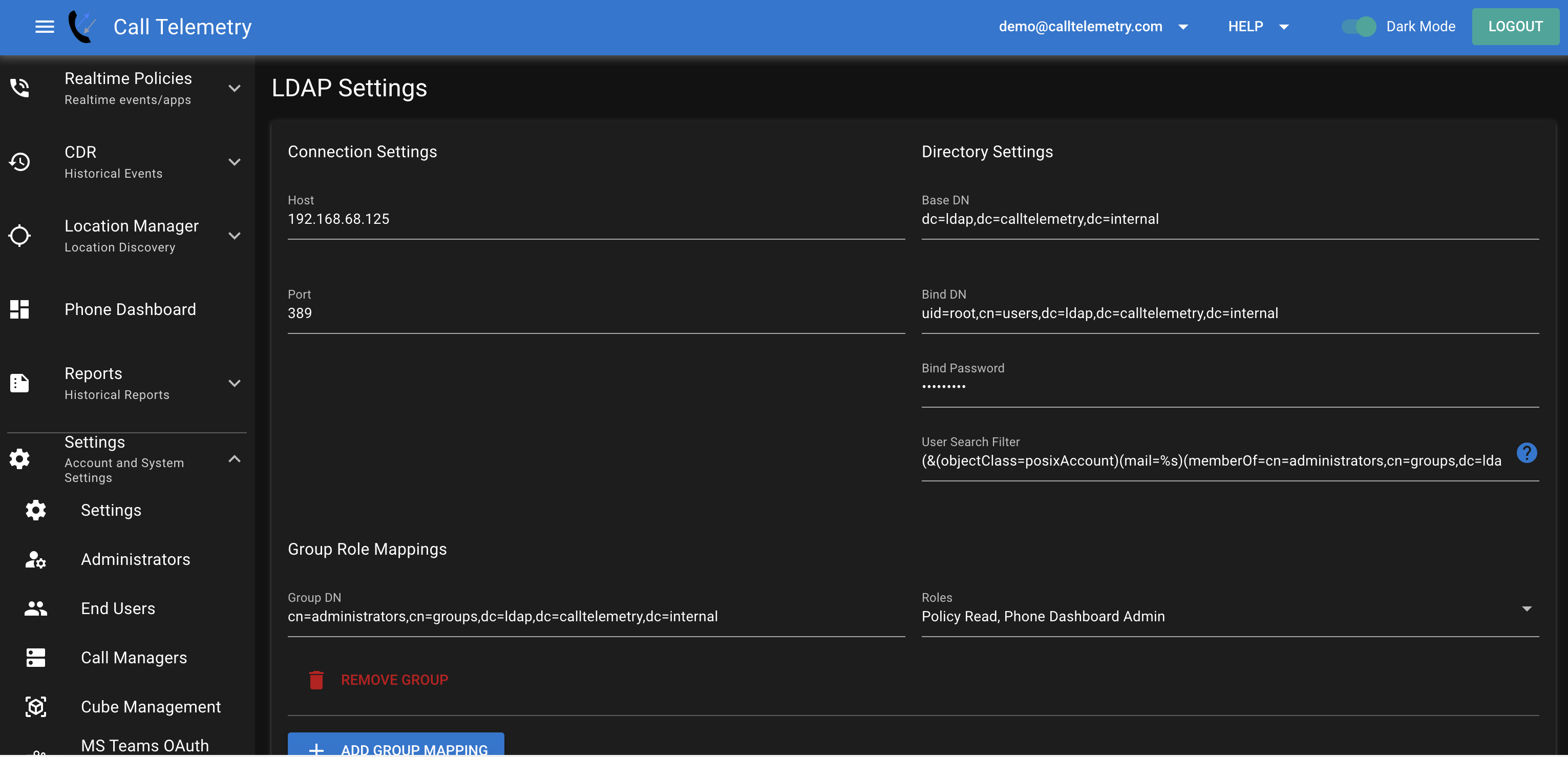Click REMOVE GROUP button
Viewport: 1568px width, 757px height.
pyautogui.click(x=378, y=680)
